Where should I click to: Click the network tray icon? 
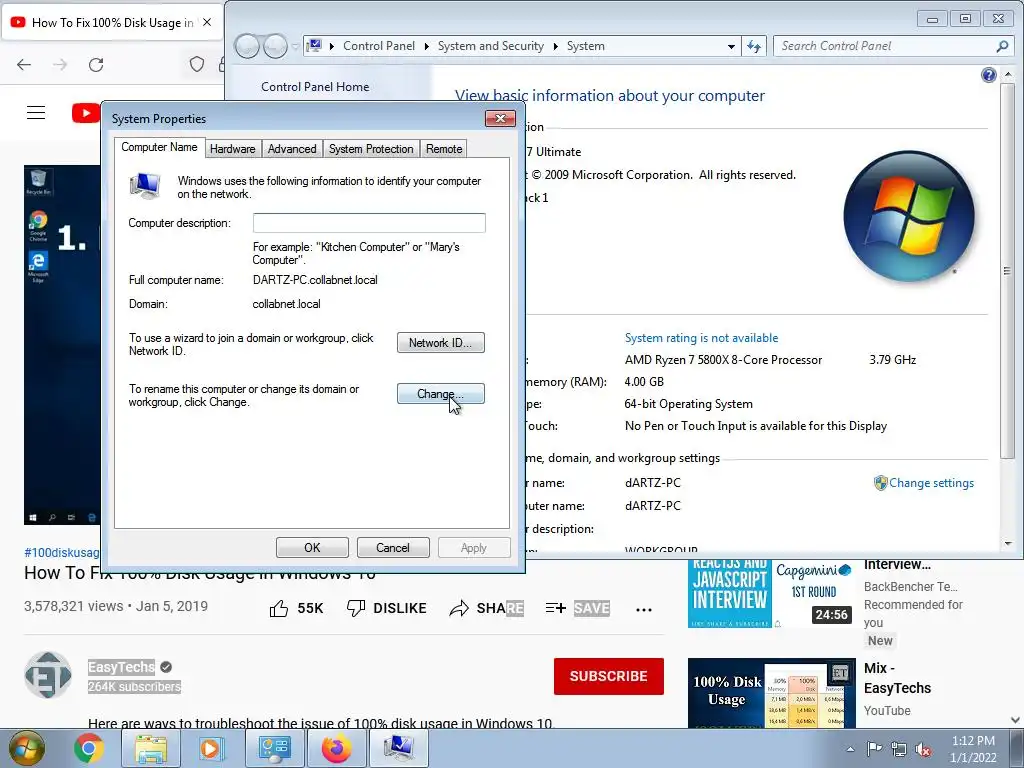[x=899, y=749]
